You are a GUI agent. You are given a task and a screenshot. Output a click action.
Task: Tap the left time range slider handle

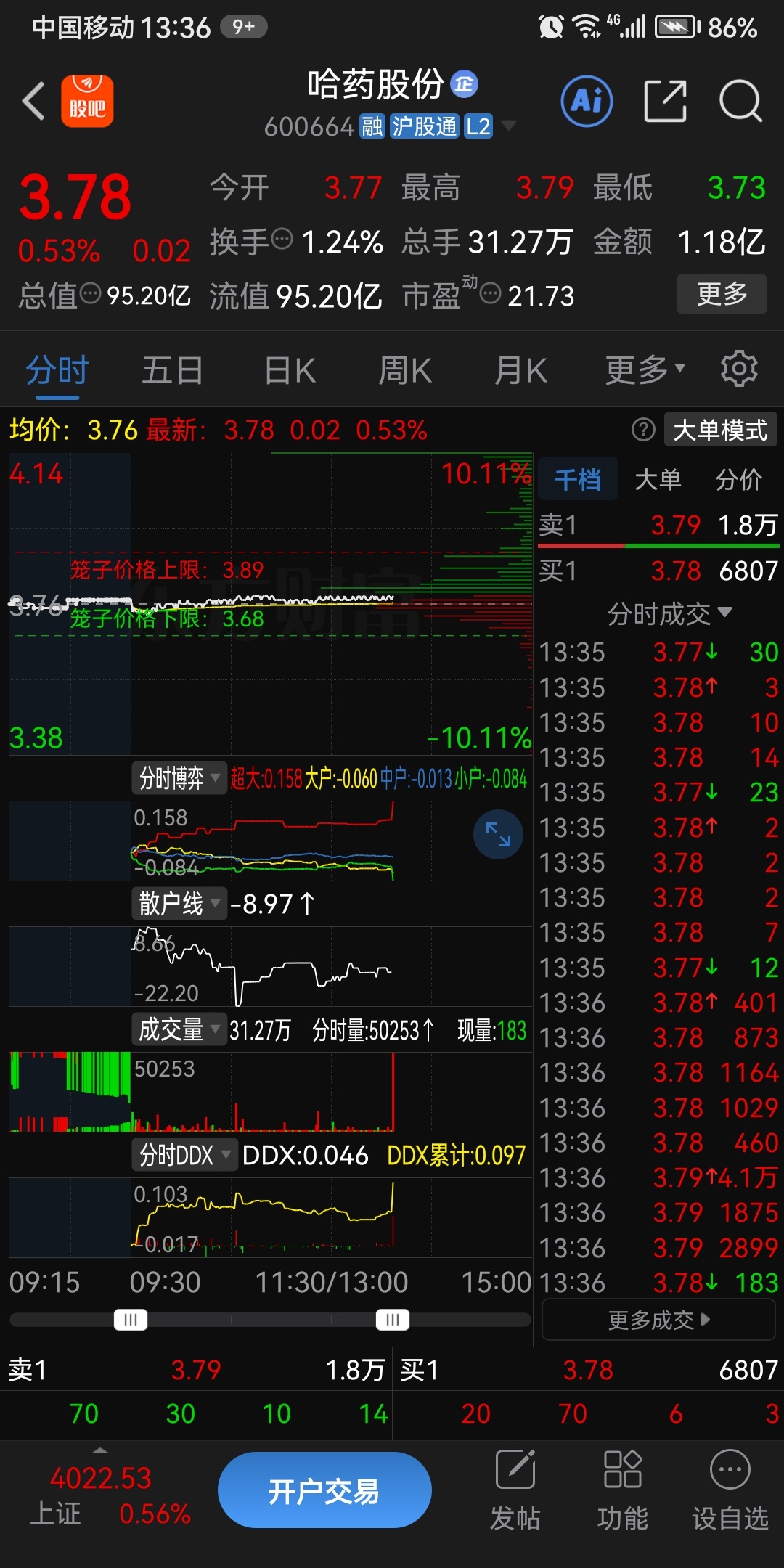pyautogui.click(x=131, y=1319)
